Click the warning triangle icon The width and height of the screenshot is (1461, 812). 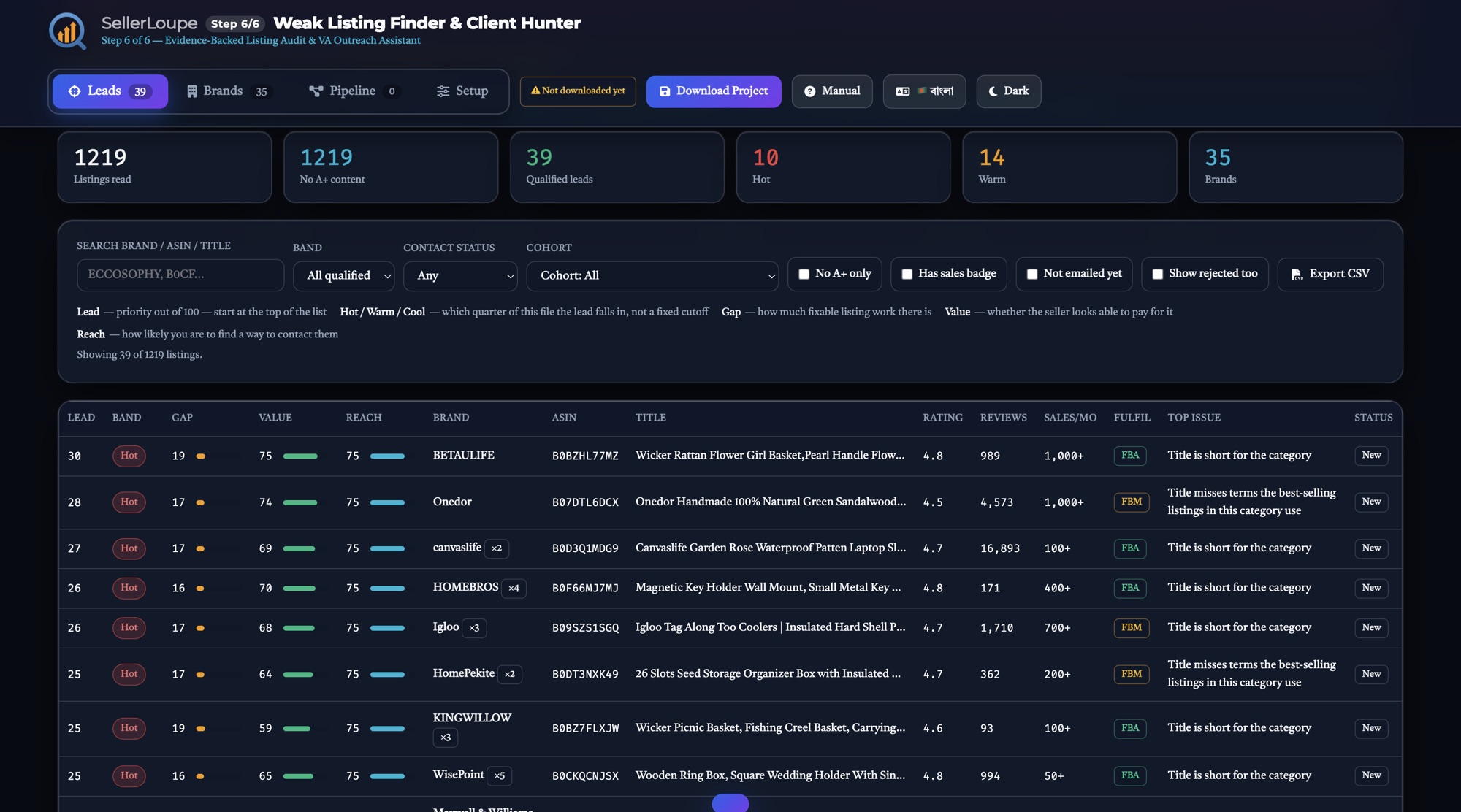pos(535,91)
